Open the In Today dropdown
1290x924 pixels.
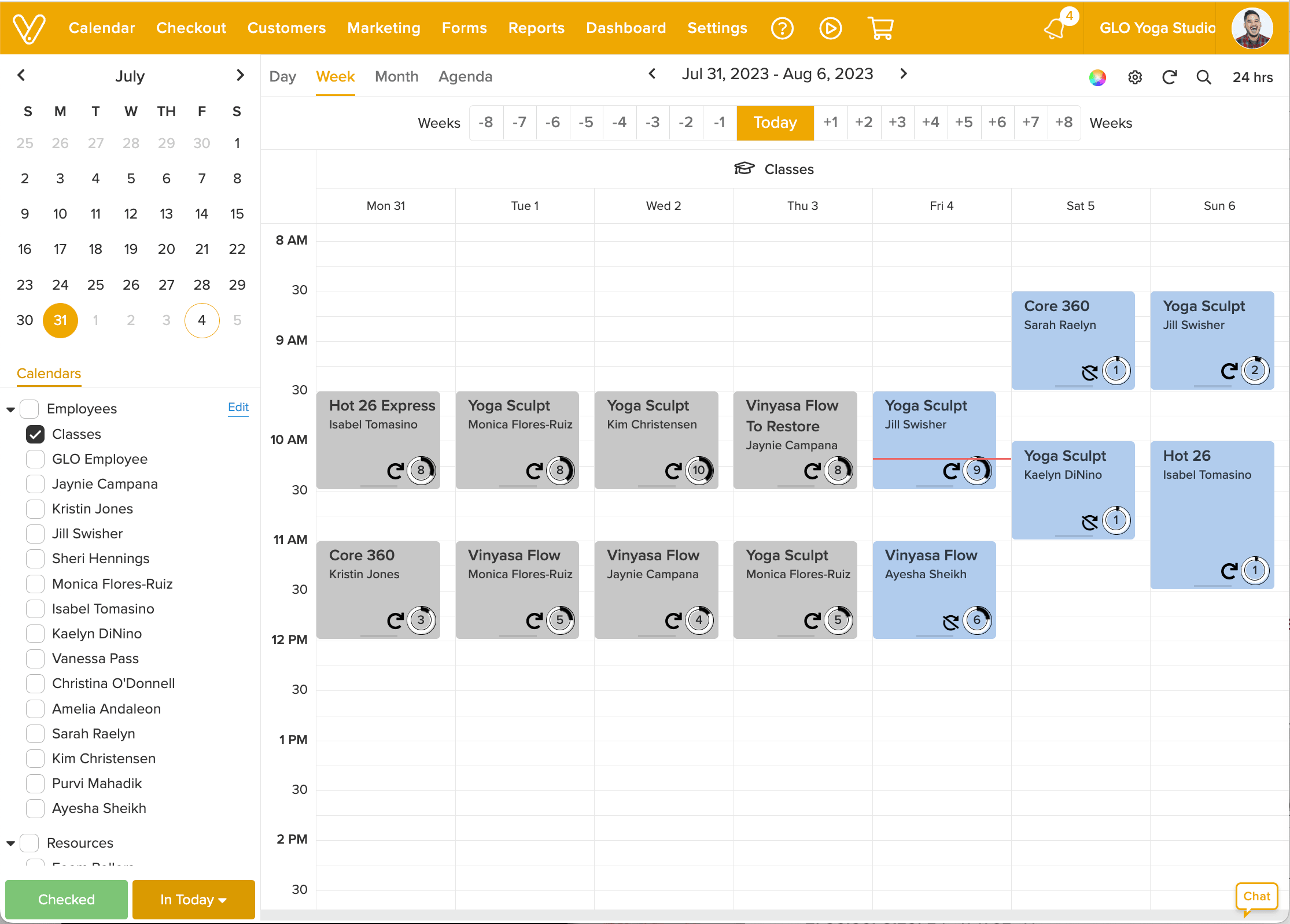click(193, 900)
